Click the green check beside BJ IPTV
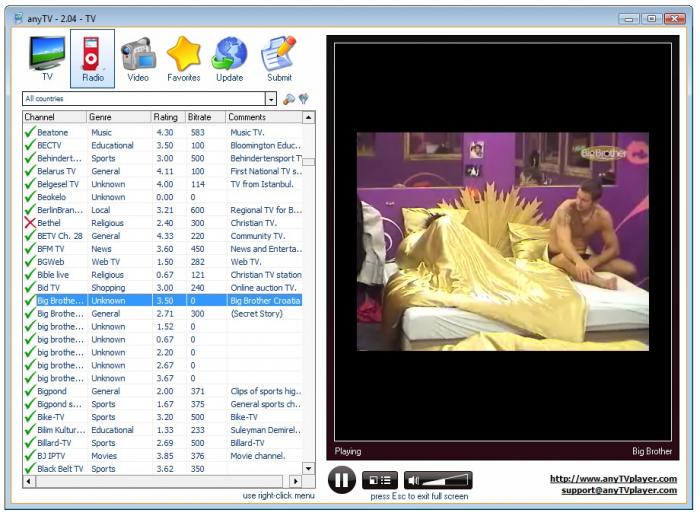The image size is (700, 516). [30, 456]
